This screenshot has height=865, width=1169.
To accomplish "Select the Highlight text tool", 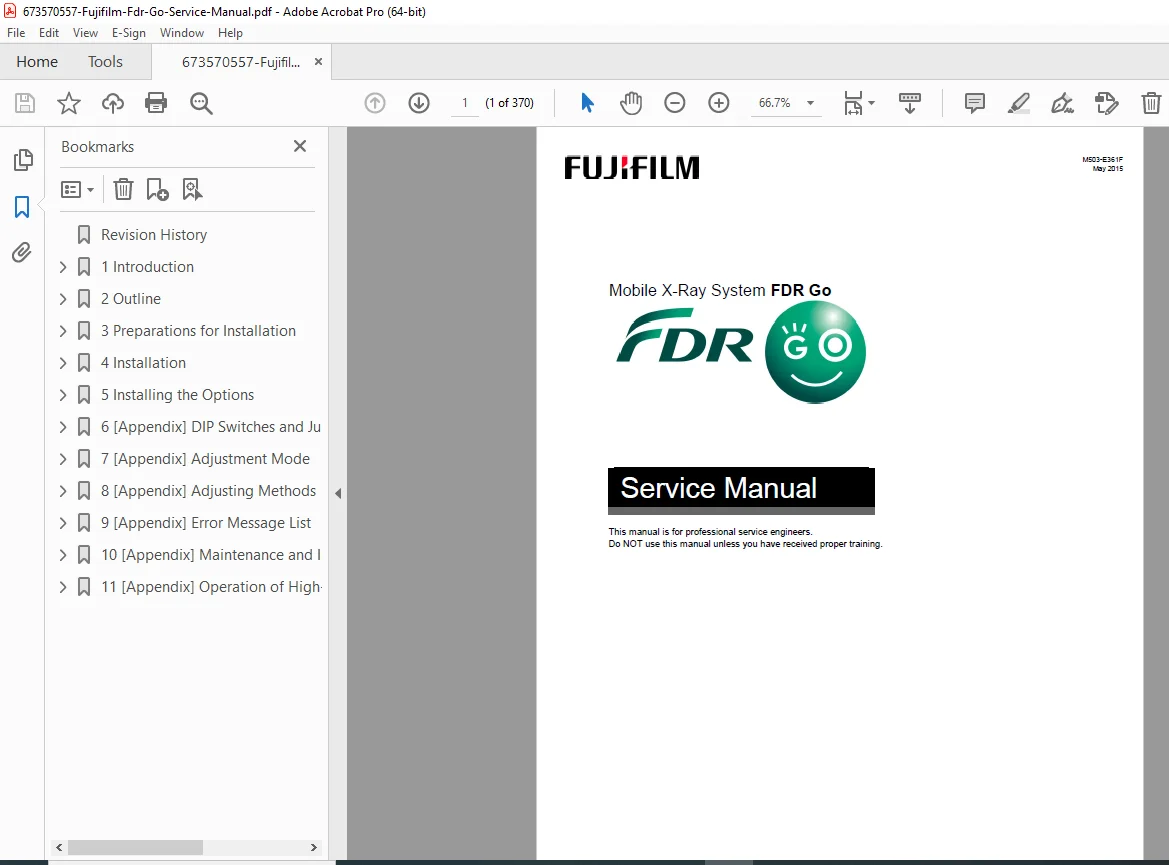I will [x=1018, y=103].
